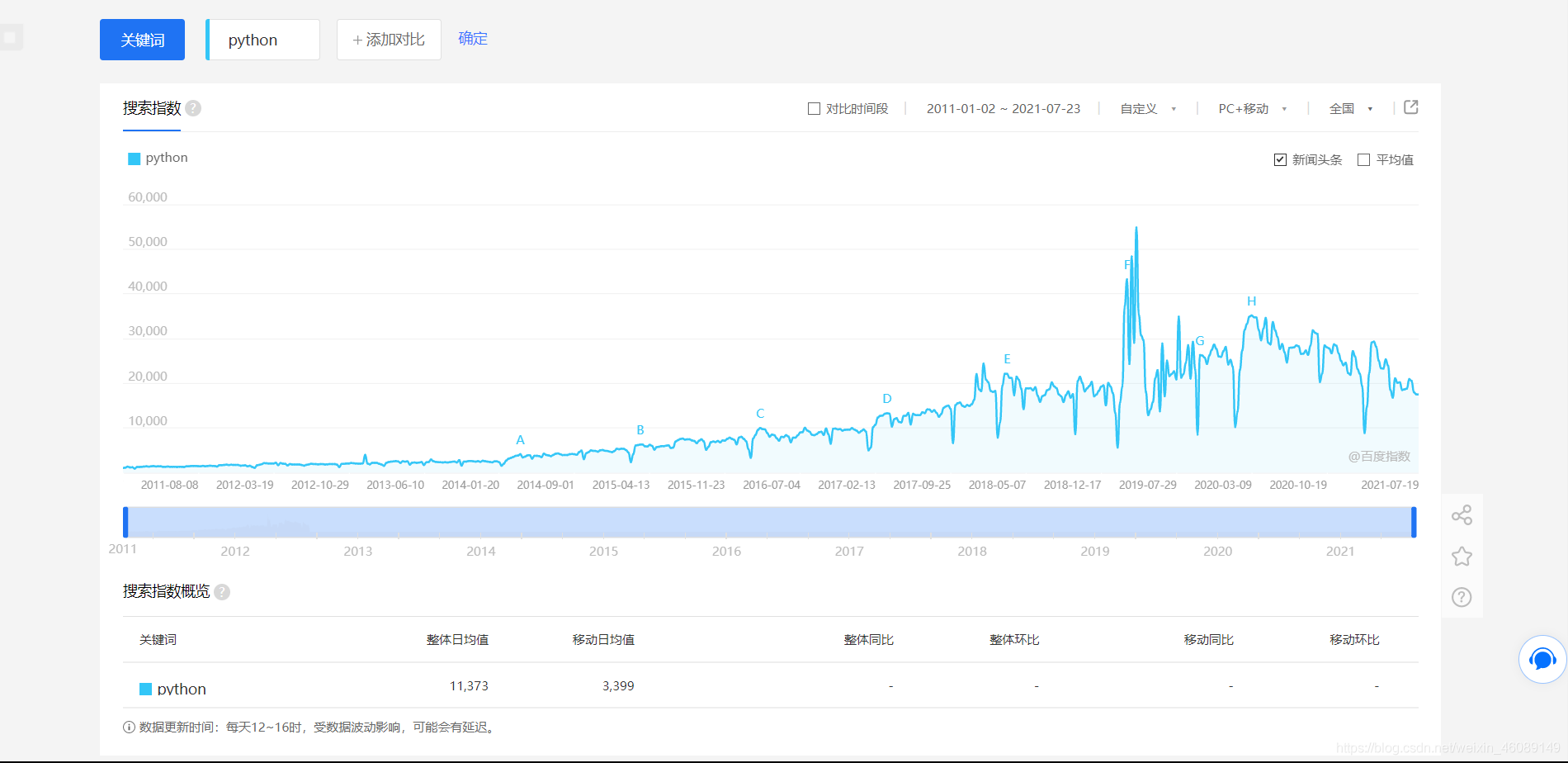Click the 整体日均值 value 11,373
The height and width of the screenshot is (763, 1568).
(x=469, y=686)
